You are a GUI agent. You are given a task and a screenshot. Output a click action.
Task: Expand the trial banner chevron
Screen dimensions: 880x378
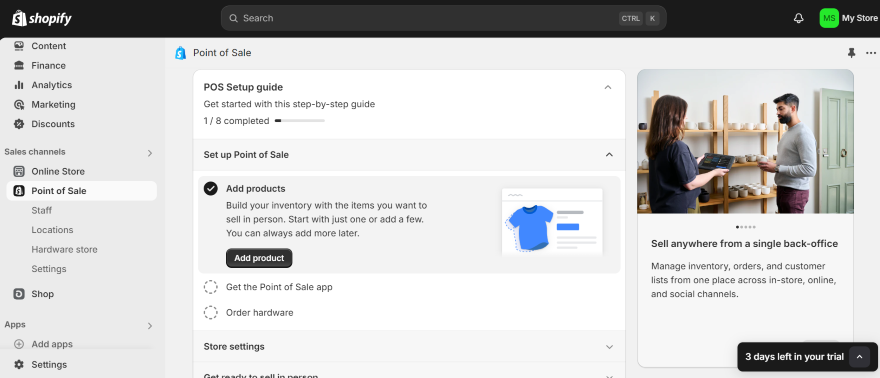click(859, 357)
